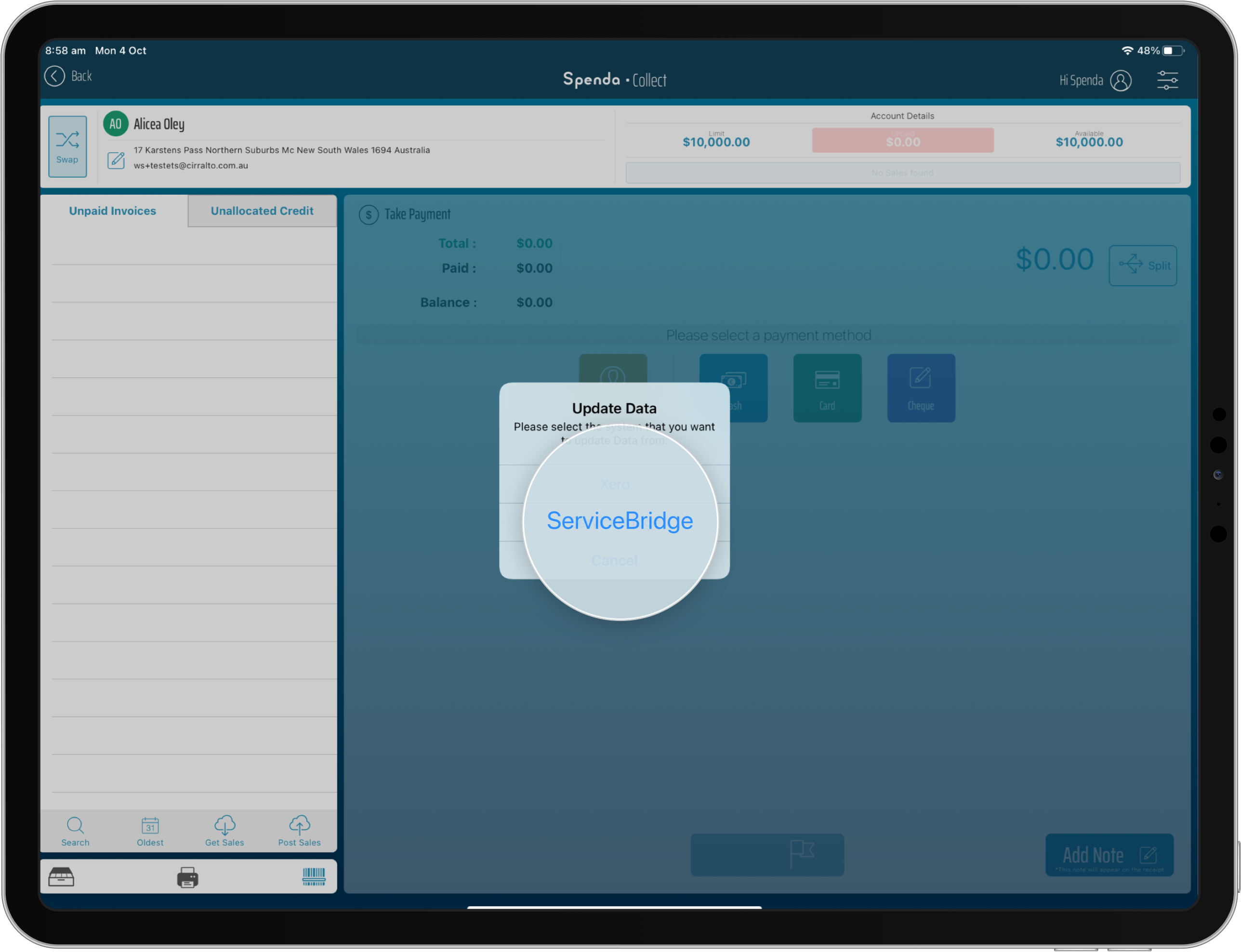This screenshot has width=1241, height=952.
Task: Click the Swap customer button
Action: pyautogui.click(x=67, y=146)
